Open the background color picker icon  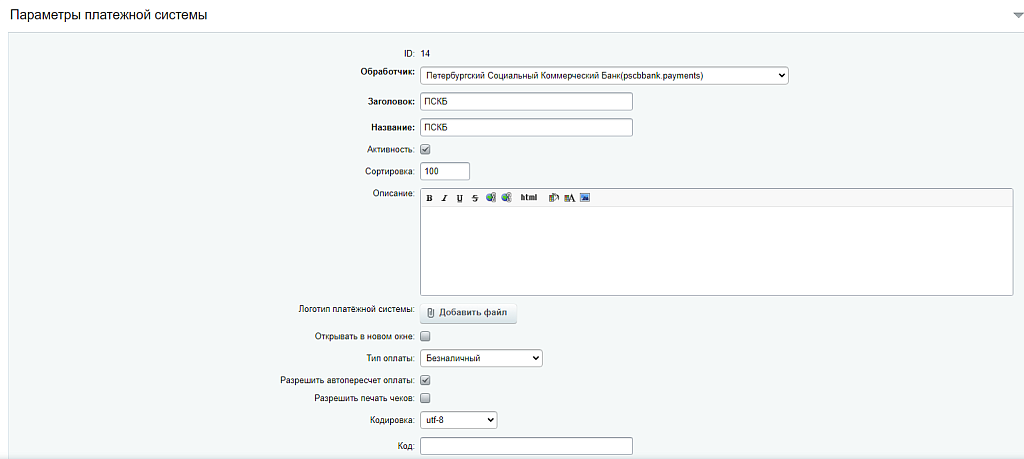[554, 198]
